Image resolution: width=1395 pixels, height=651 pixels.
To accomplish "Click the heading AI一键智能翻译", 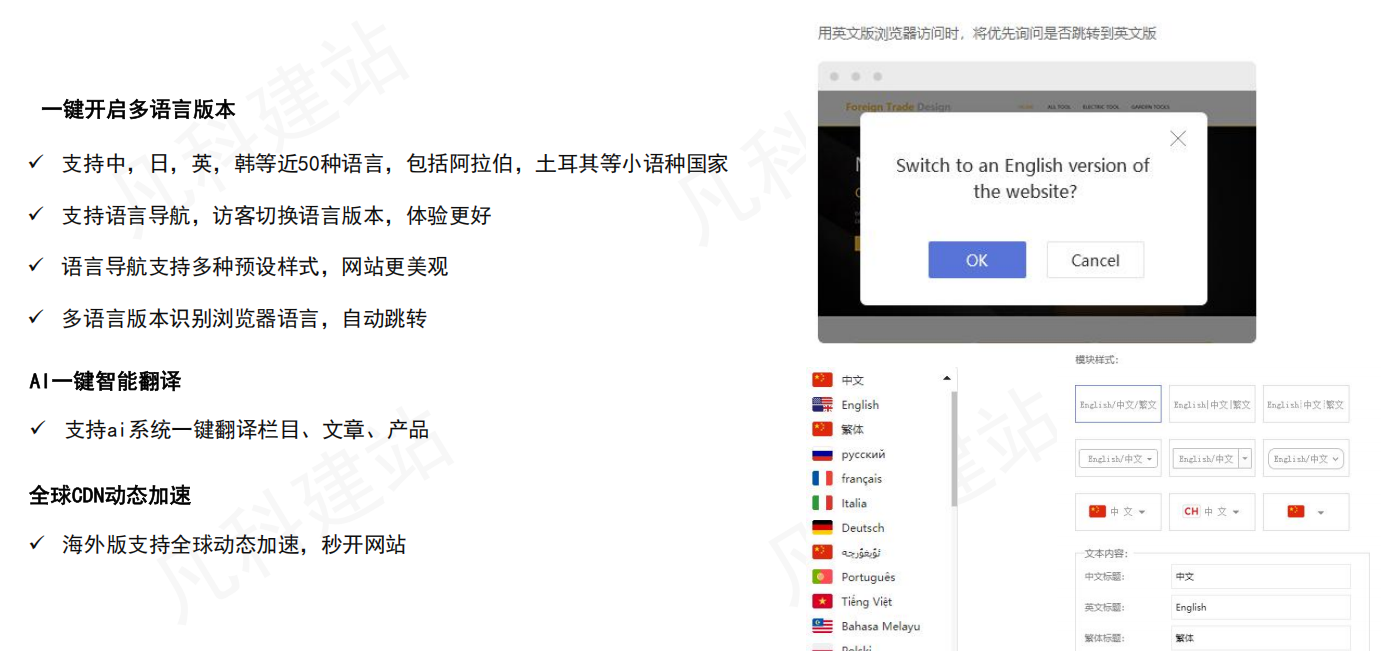I will pos(105,381).
